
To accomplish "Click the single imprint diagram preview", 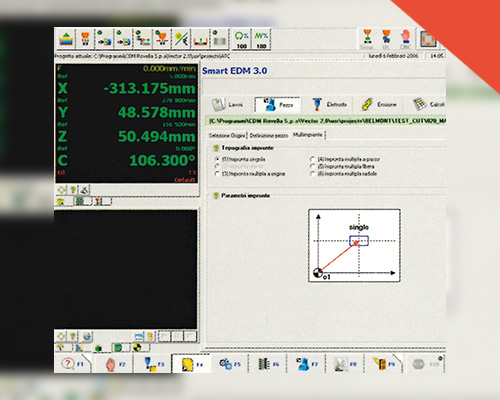I will click(354, 246).
